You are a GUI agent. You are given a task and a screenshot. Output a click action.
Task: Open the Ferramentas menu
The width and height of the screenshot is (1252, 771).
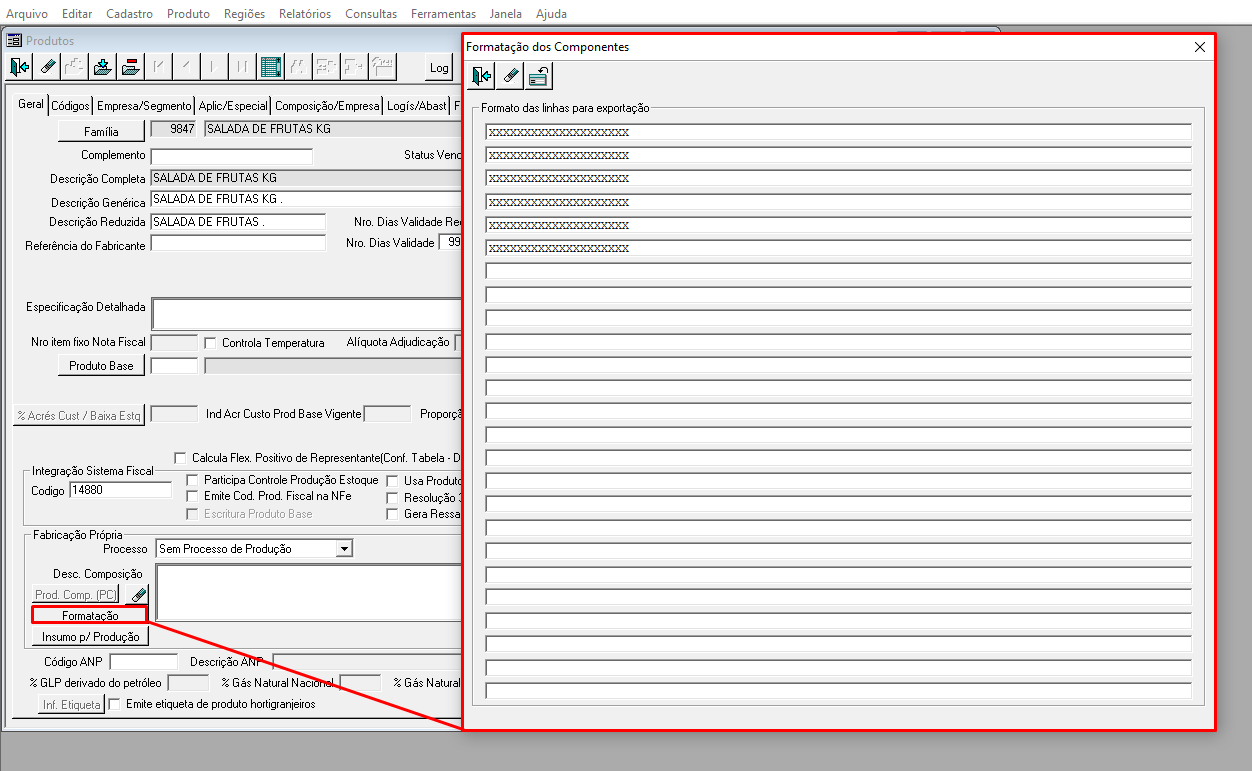pos(443,14)
